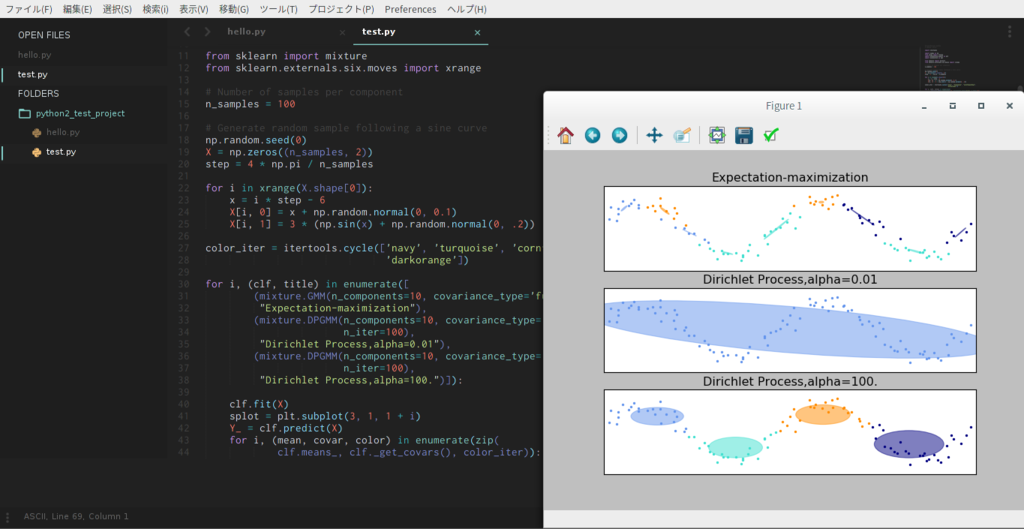Click the status bar panel switcher icon
Viewport: 1024px width, 529px height.
pyautogui.click(x=7, y=517)
